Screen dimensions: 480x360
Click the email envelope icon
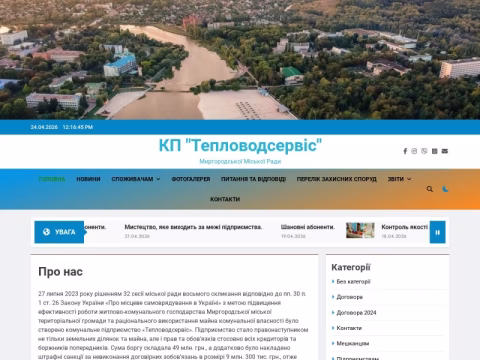[445, 151]
